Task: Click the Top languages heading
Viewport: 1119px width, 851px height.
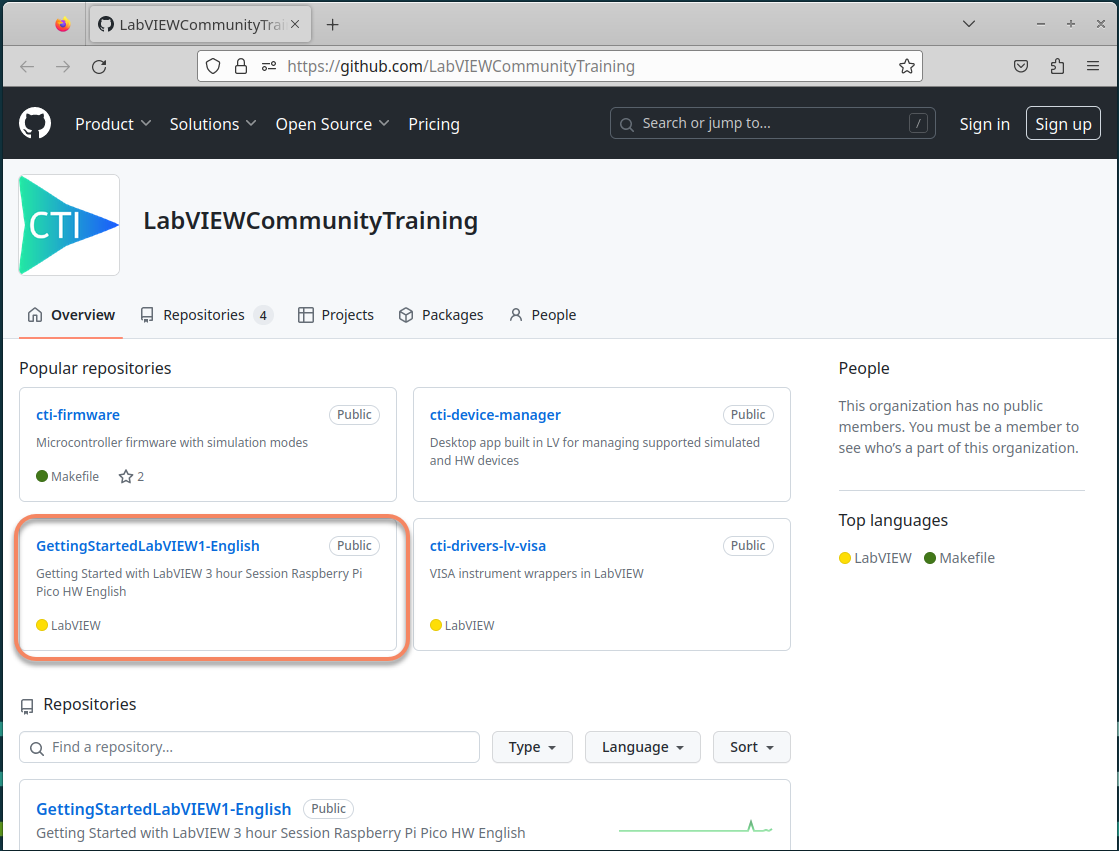Action: click(893, 520)
